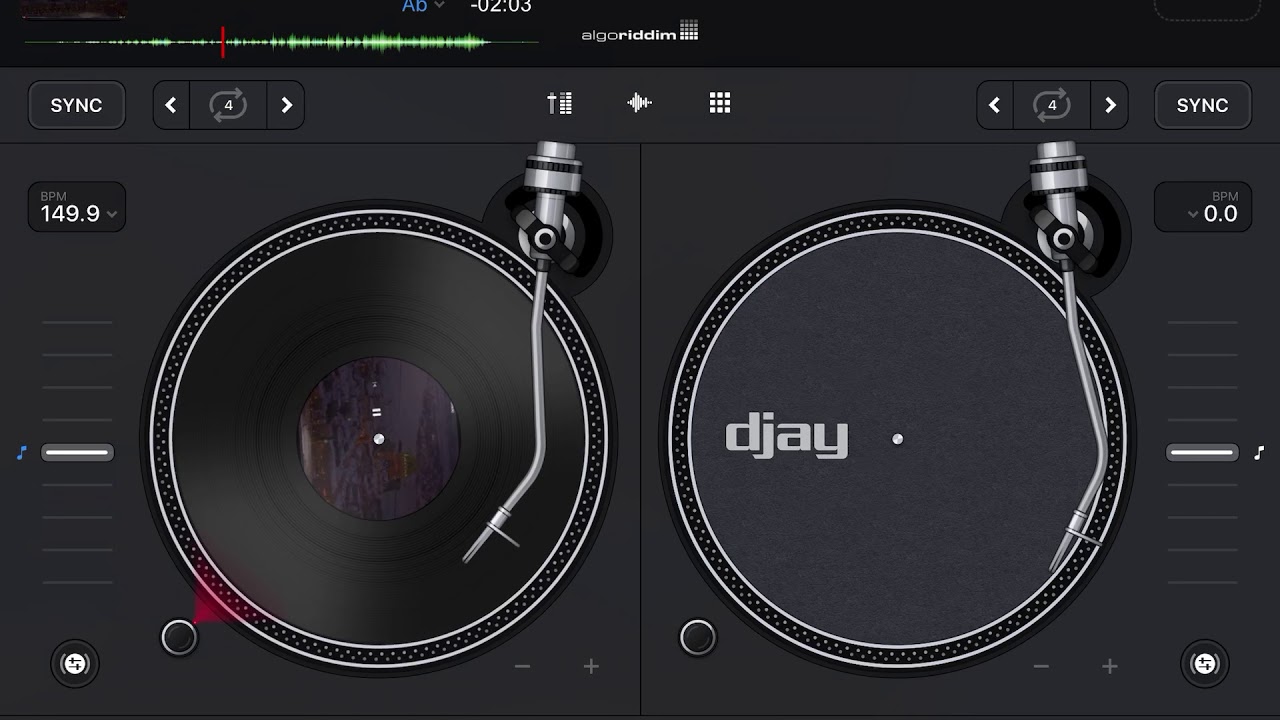The width and height of the screenshot is (1280, 720).
Task: Nudge left deck pitch bend plus
Action: 591,666
